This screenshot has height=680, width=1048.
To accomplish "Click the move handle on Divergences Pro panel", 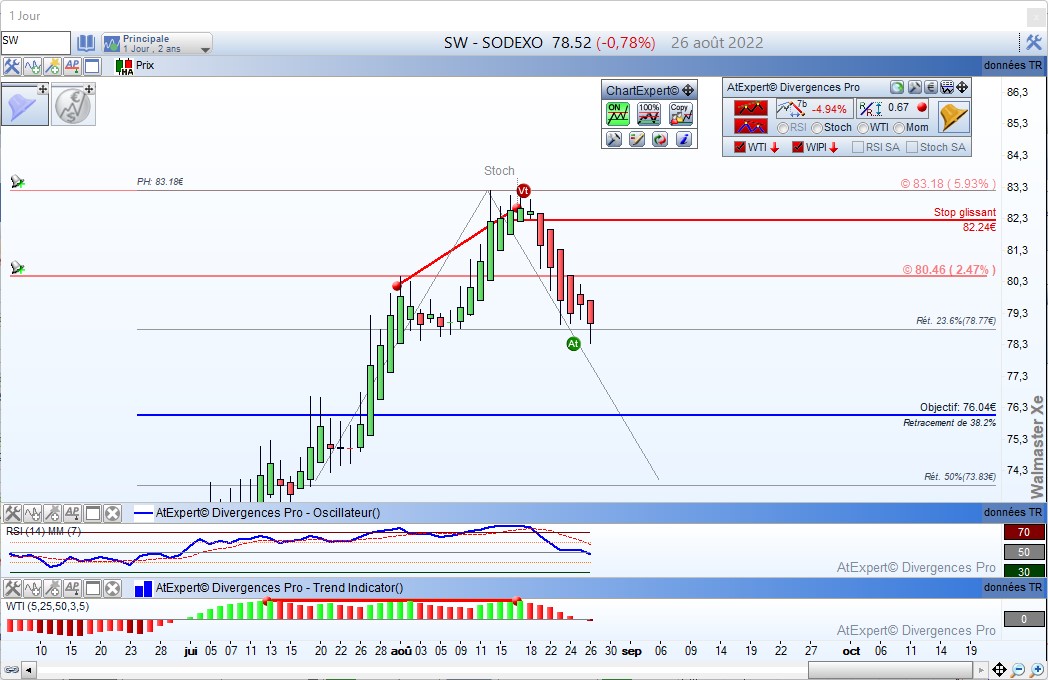I will 962,87.
